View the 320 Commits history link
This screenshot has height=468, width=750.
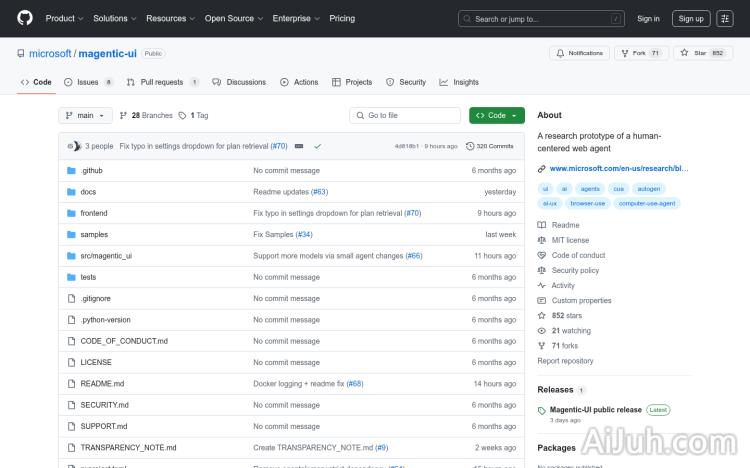pos(490,146)
